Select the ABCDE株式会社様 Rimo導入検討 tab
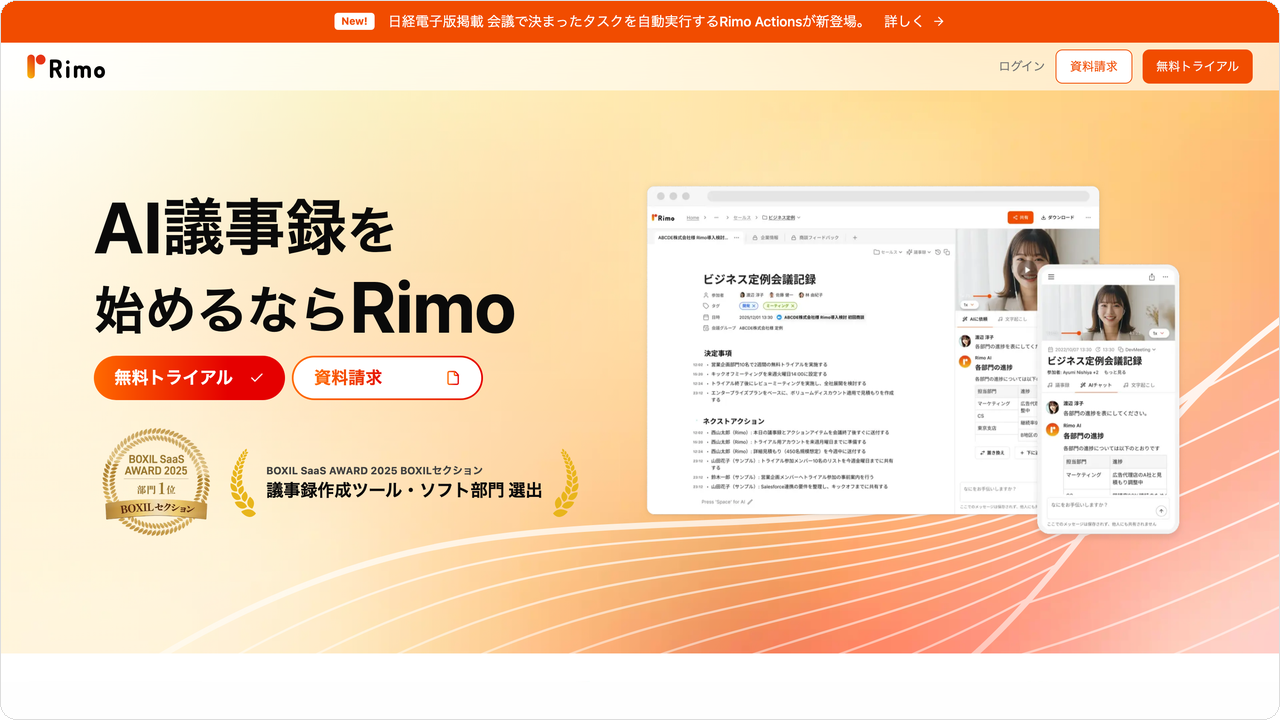 point(698,238)
